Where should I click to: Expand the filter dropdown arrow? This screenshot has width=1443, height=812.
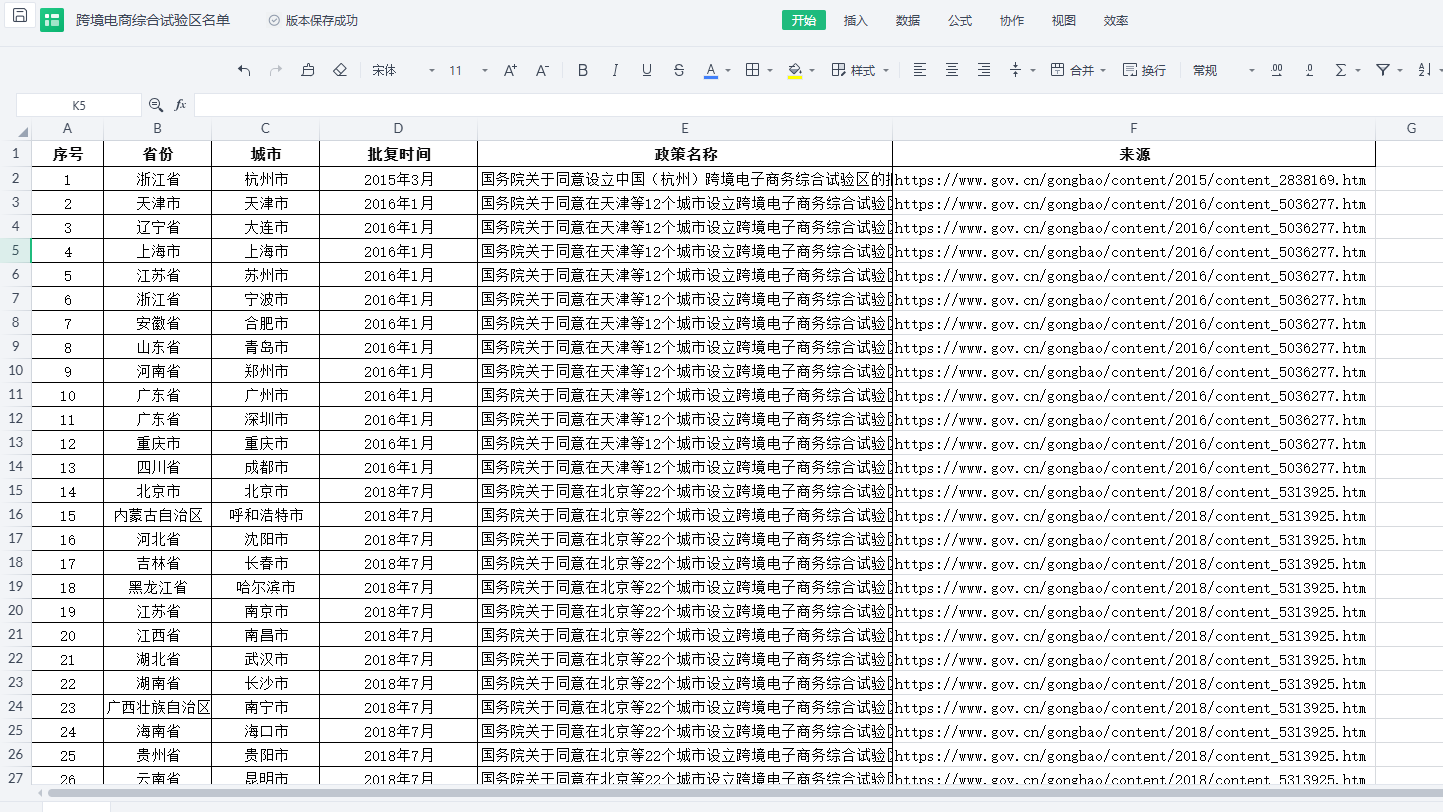point(1400,71)
